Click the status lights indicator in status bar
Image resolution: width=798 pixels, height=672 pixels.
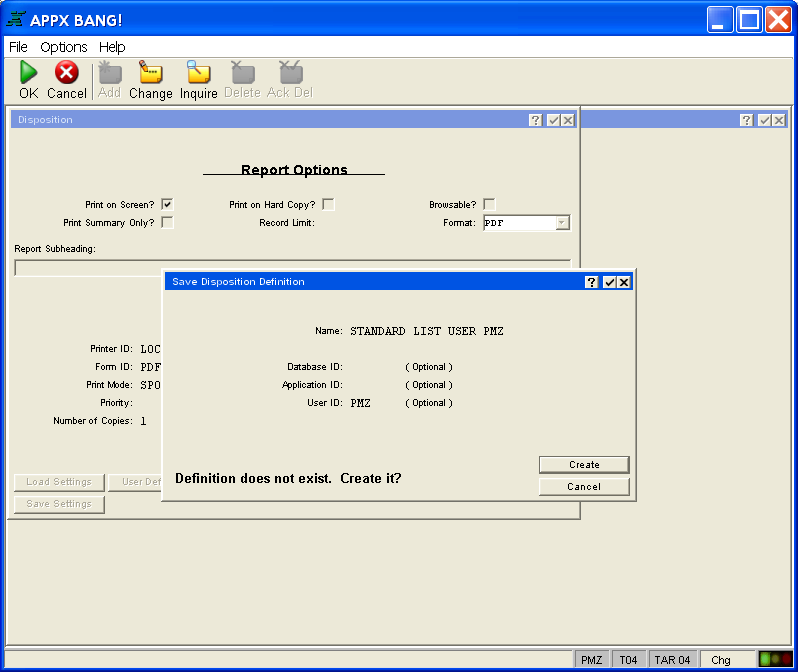774,659
